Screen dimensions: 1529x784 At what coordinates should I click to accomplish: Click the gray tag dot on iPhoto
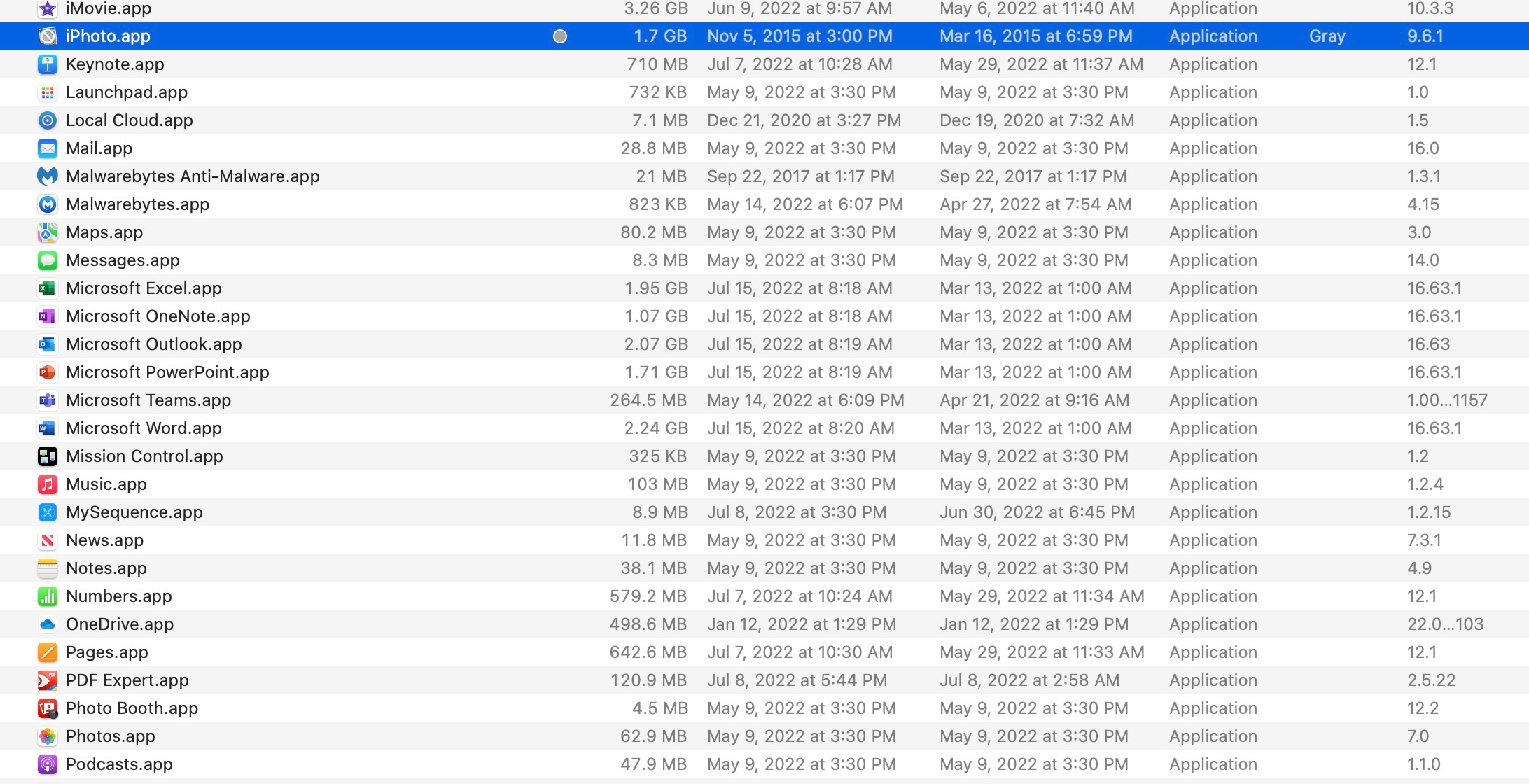click(560, 36)
